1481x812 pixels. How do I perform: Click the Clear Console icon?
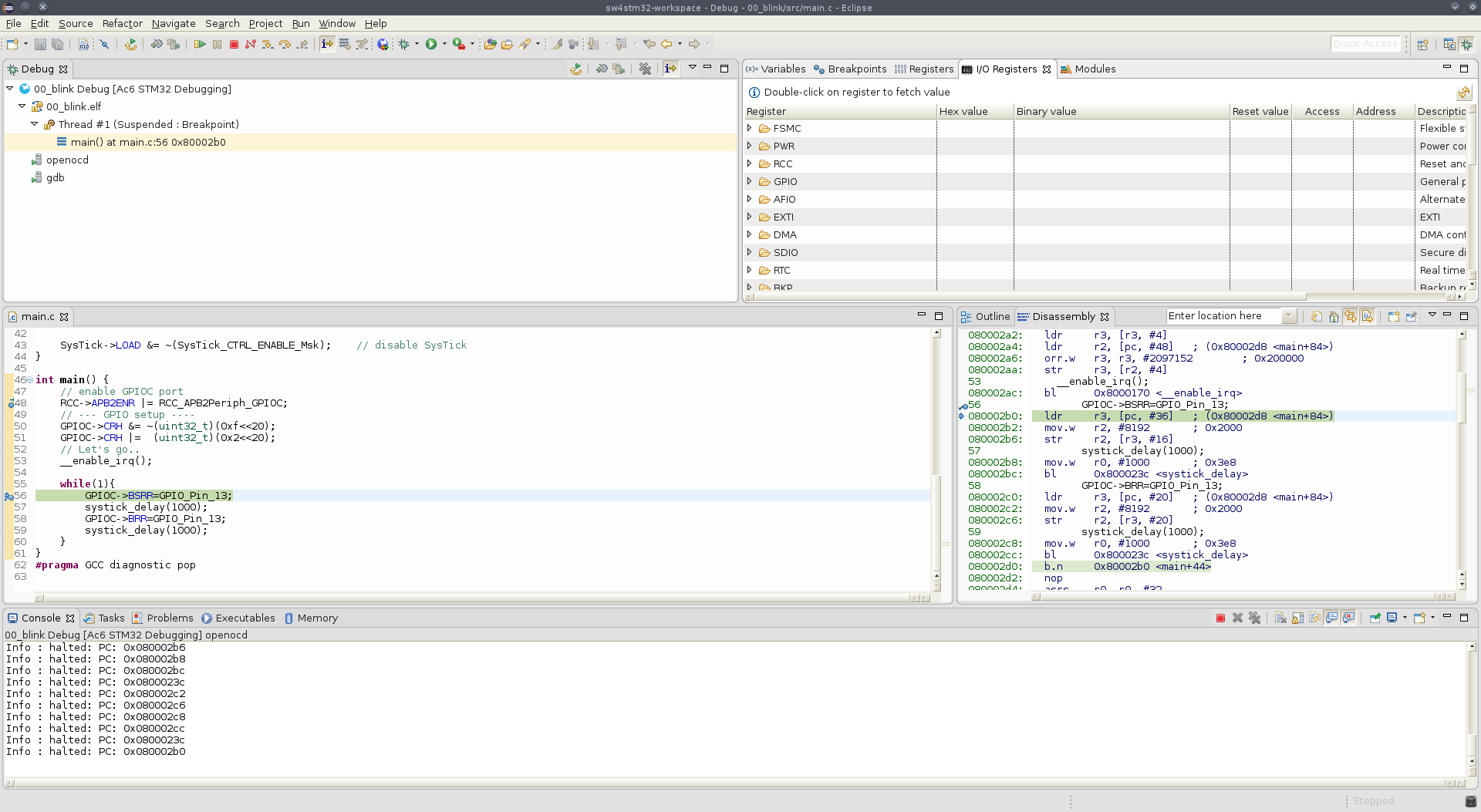(x=1280, y=618)
